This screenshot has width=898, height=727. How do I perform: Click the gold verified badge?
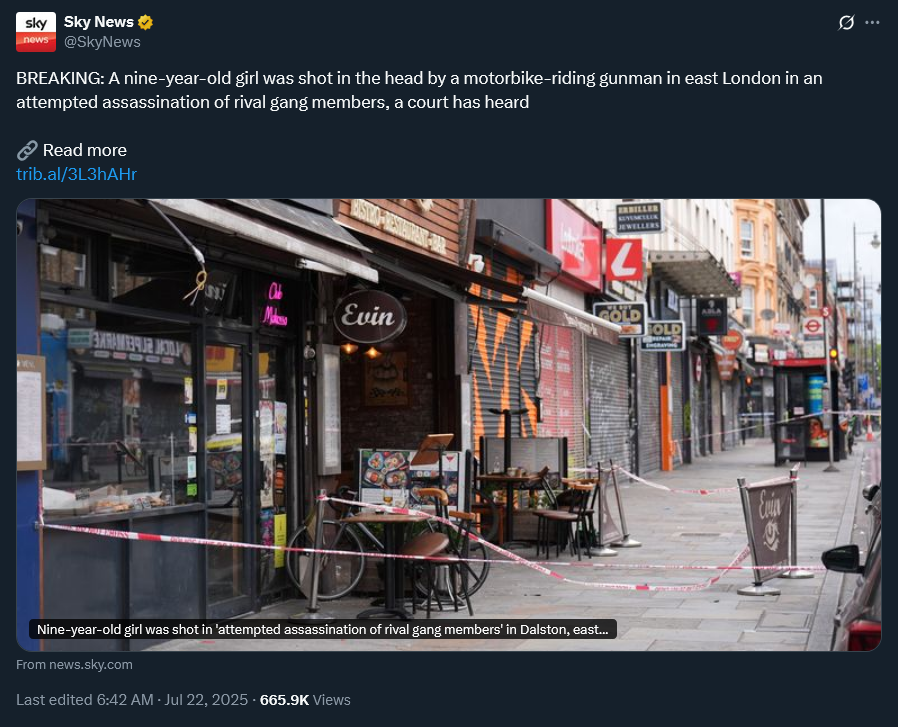(145, 22)
